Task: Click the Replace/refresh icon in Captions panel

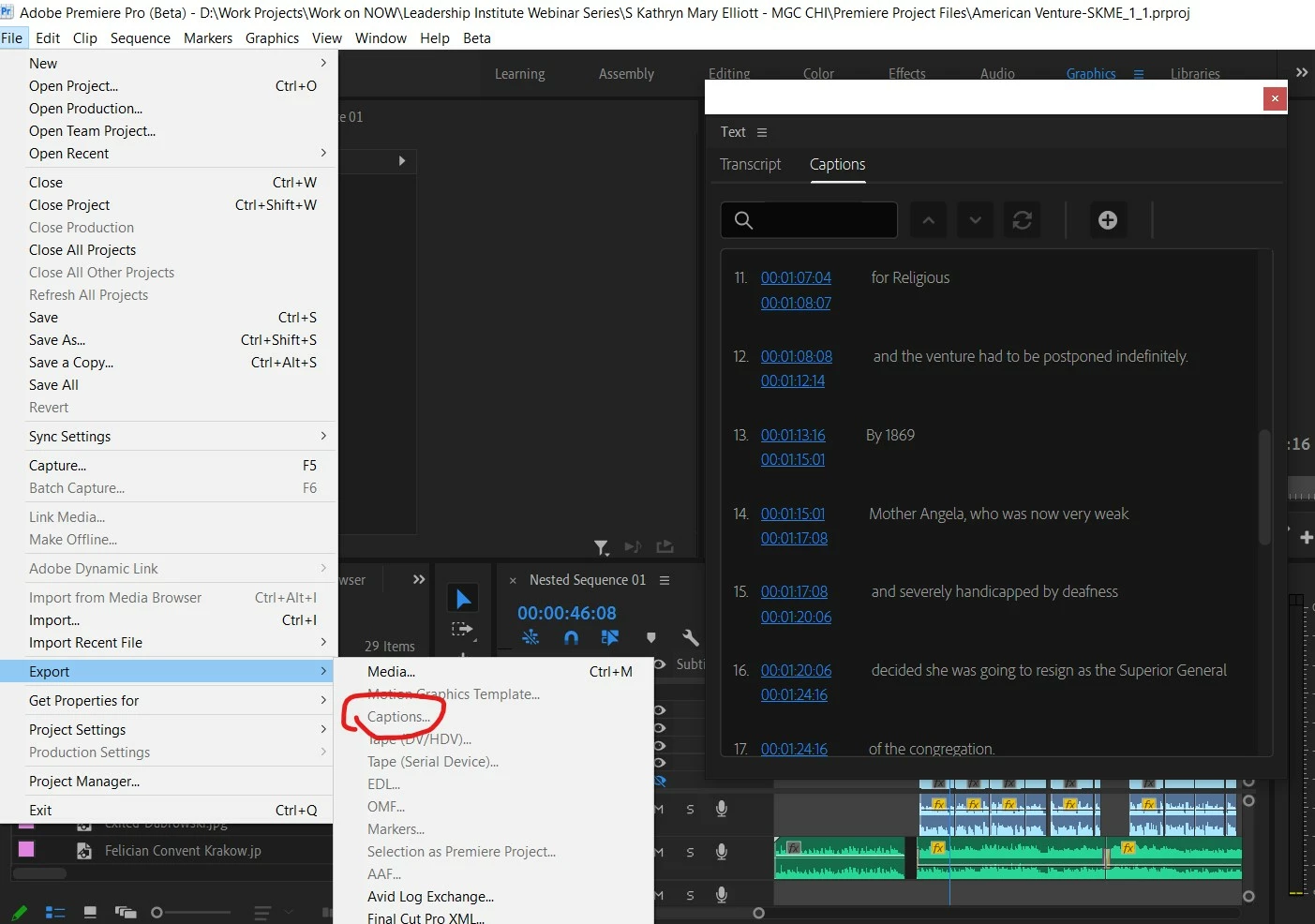Action: [x=1023, y=220]
